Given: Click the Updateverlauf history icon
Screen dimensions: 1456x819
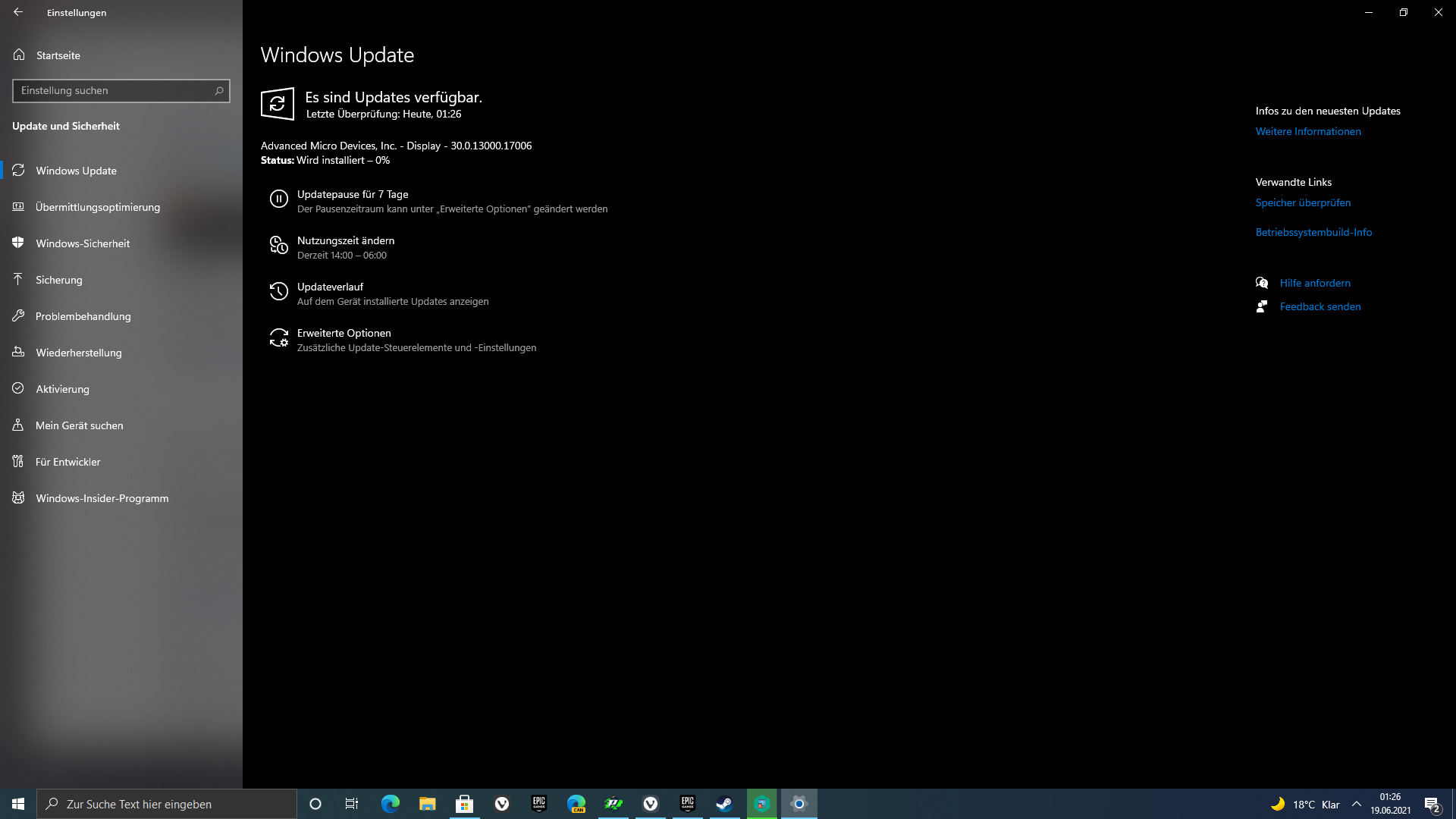Looking at the screenshot, I should point(278,292).
